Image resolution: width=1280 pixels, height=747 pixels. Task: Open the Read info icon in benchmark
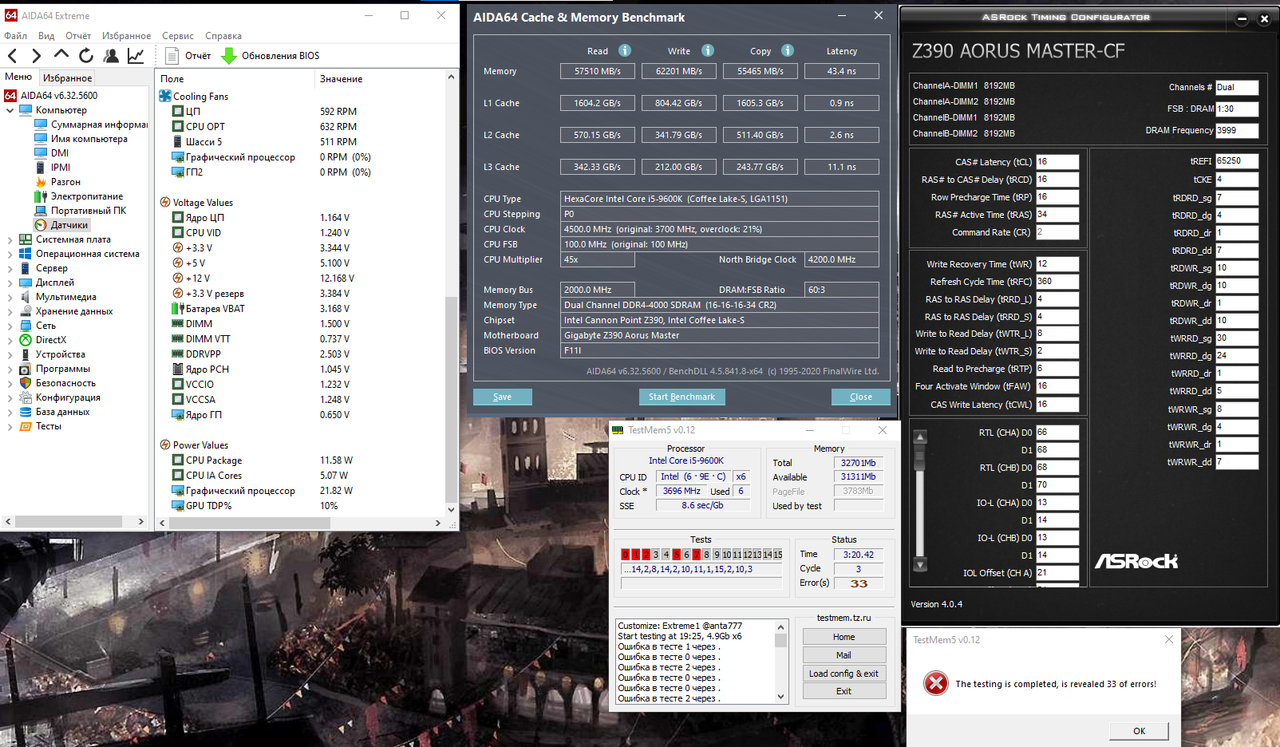coord(625,51)
